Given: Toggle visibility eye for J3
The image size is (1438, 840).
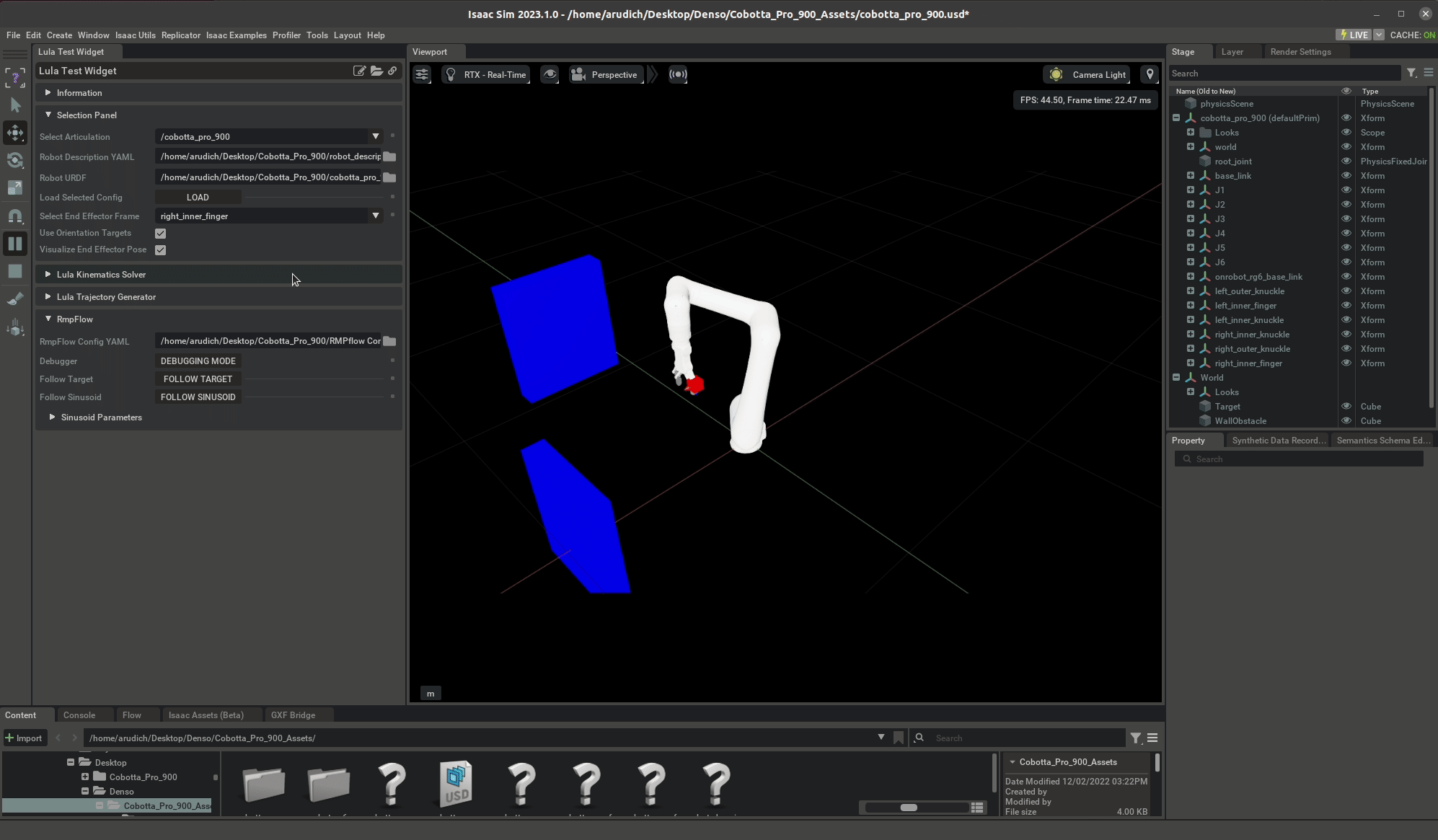Looking at the screenshot, I should (x=1346, y=219).
